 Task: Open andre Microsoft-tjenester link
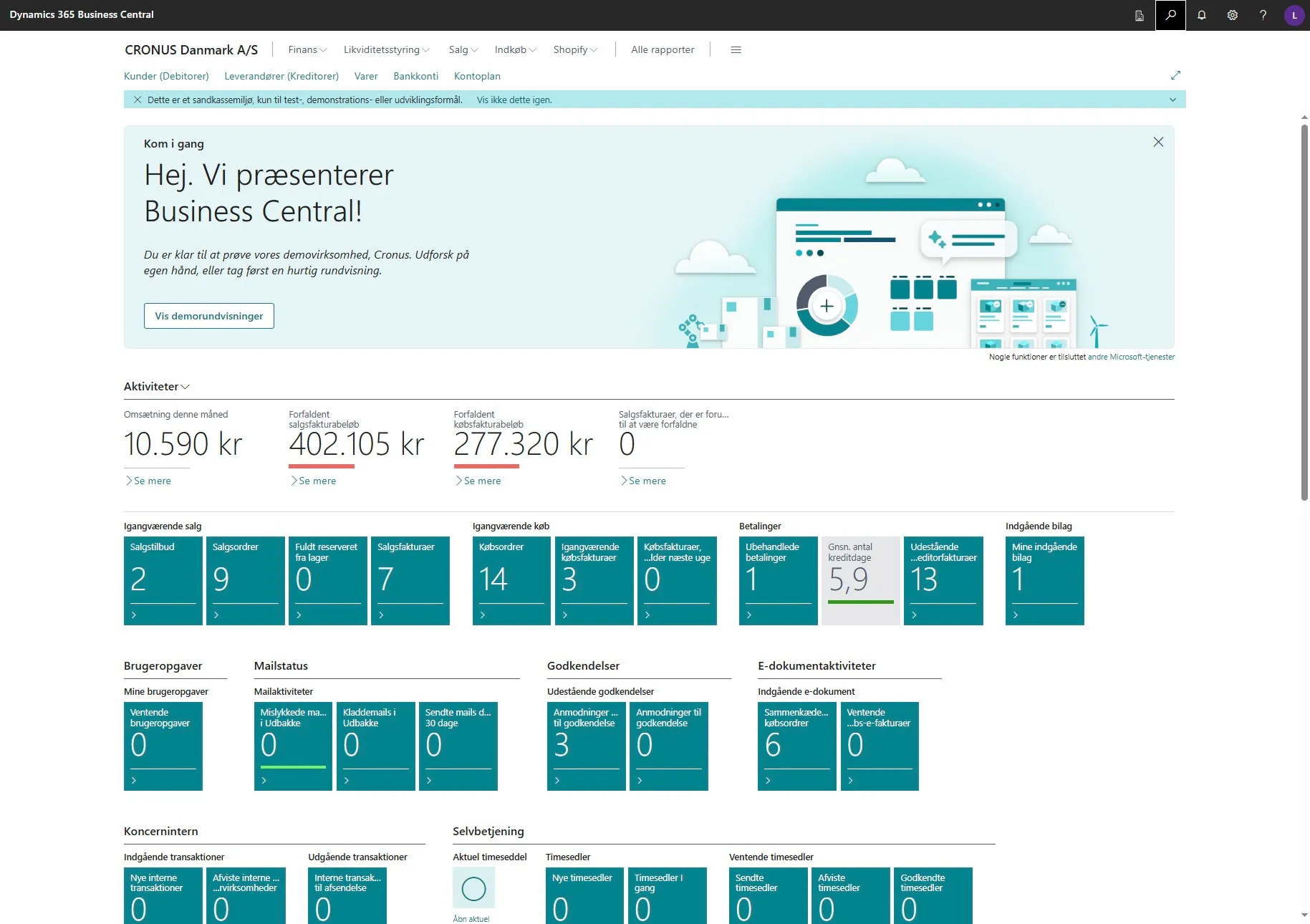(1131, 357)
